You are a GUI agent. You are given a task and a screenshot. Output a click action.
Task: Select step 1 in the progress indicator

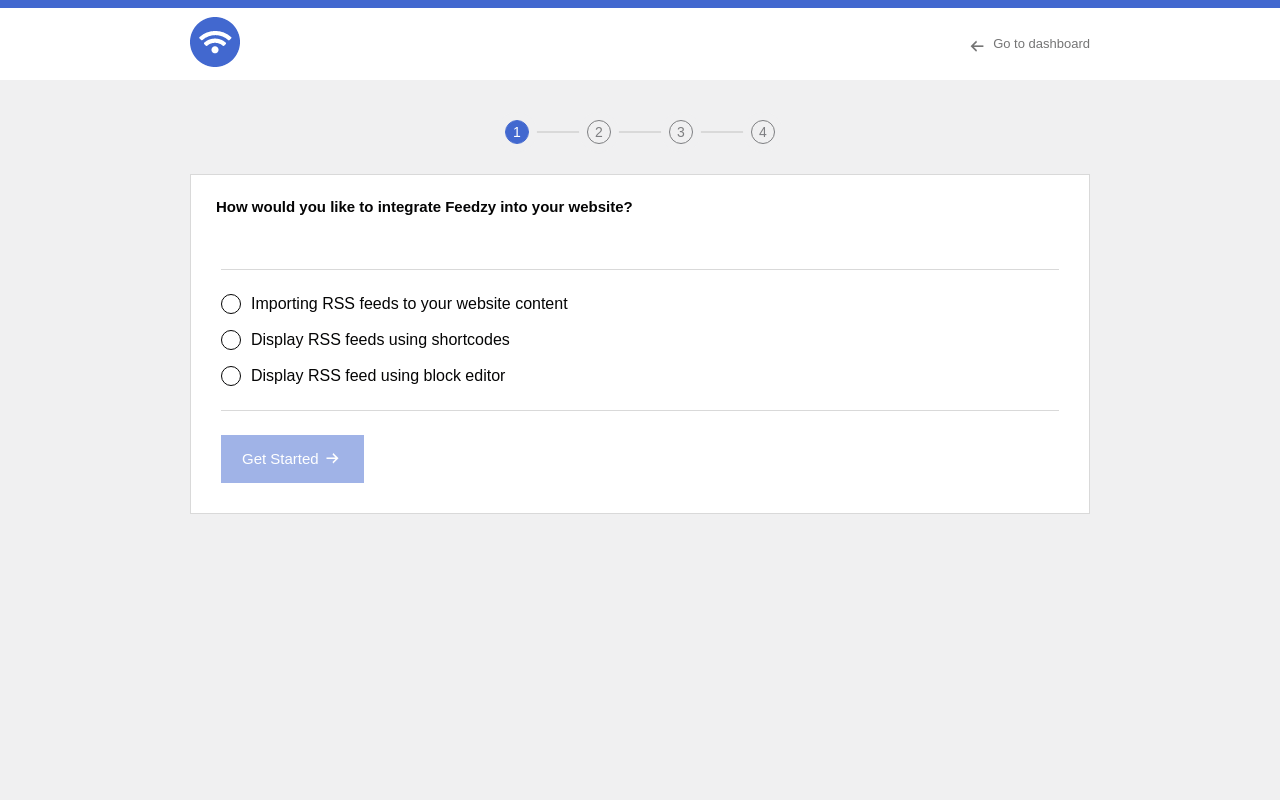pos(517,132)
